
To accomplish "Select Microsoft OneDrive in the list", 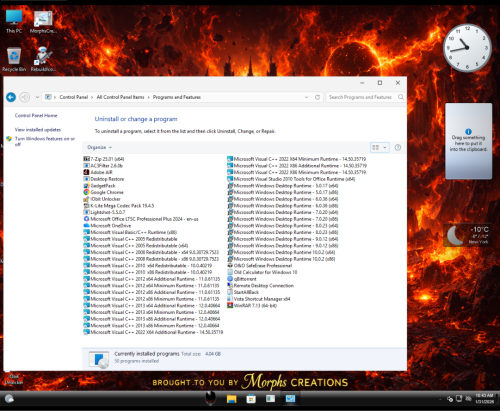I will 107,226.
